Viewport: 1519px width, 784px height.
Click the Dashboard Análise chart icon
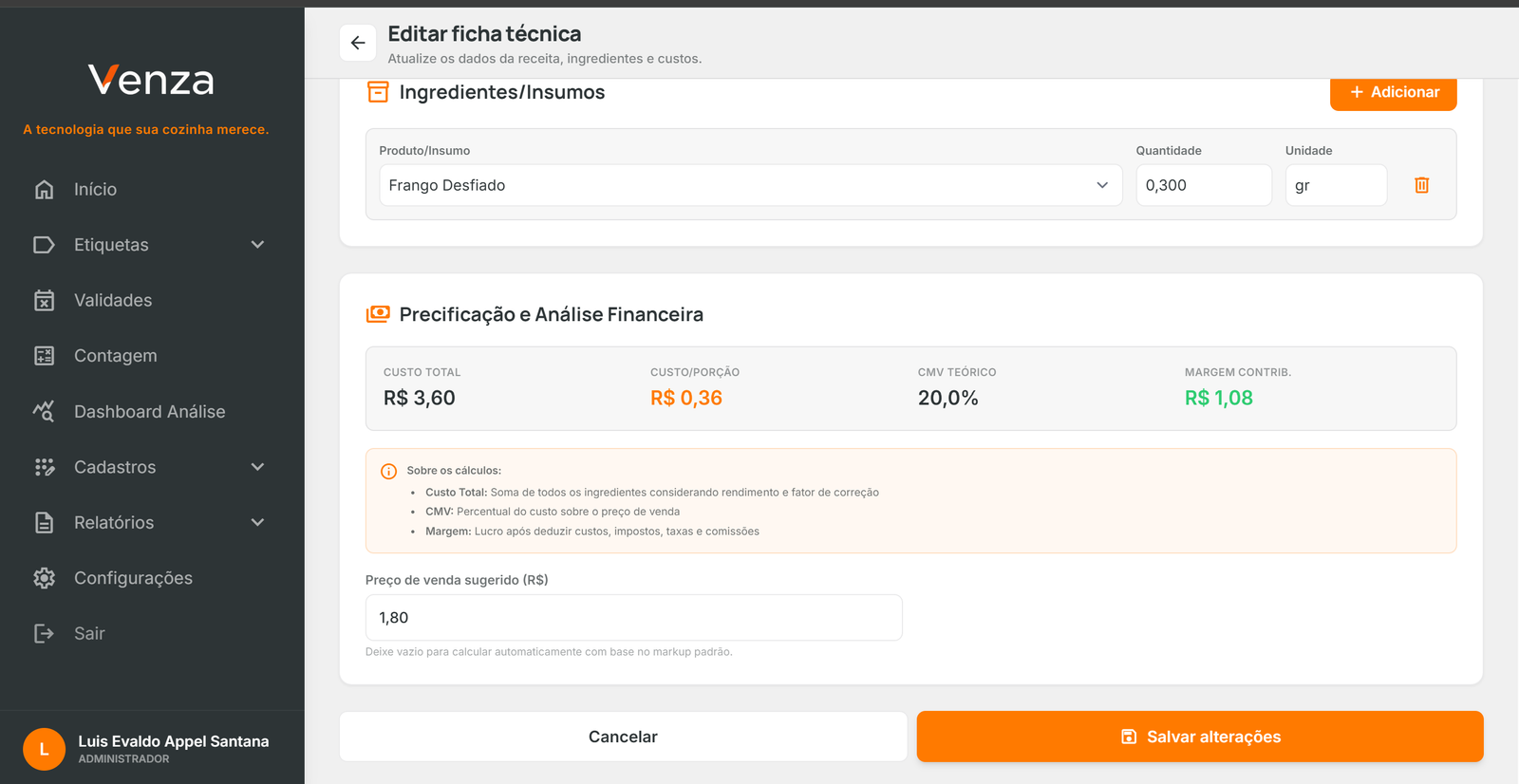tap(44, 412)
